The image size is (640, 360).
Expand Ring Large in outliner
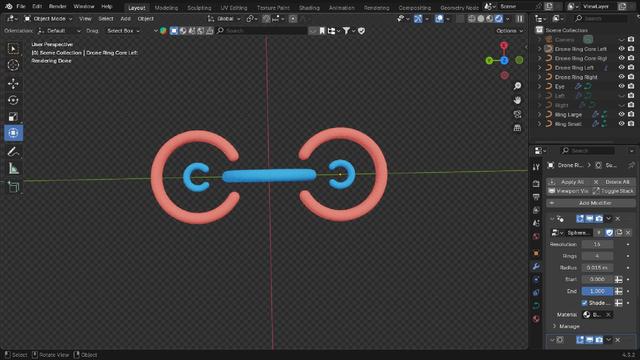[x=540, y=115]
